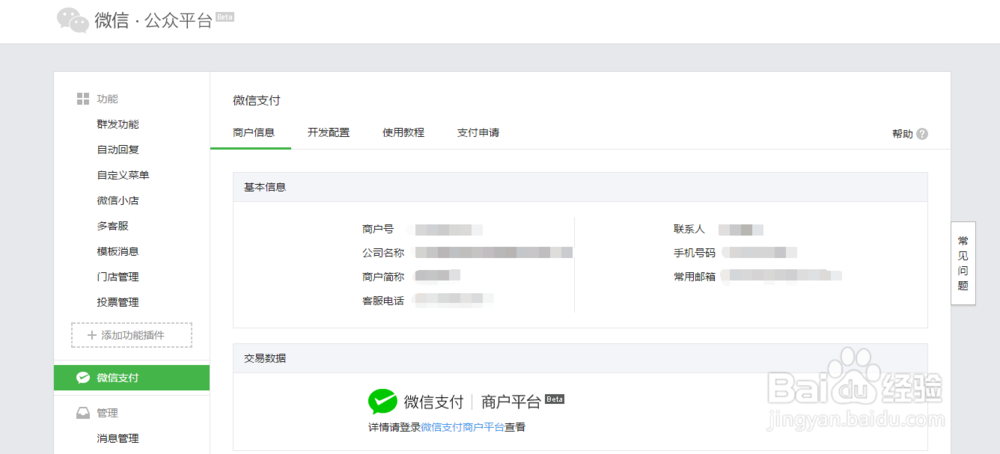Click the Beta badge next to 公众平台
Screen dimensions: 1000x454
pyautogui.click(x=225, y=17)
